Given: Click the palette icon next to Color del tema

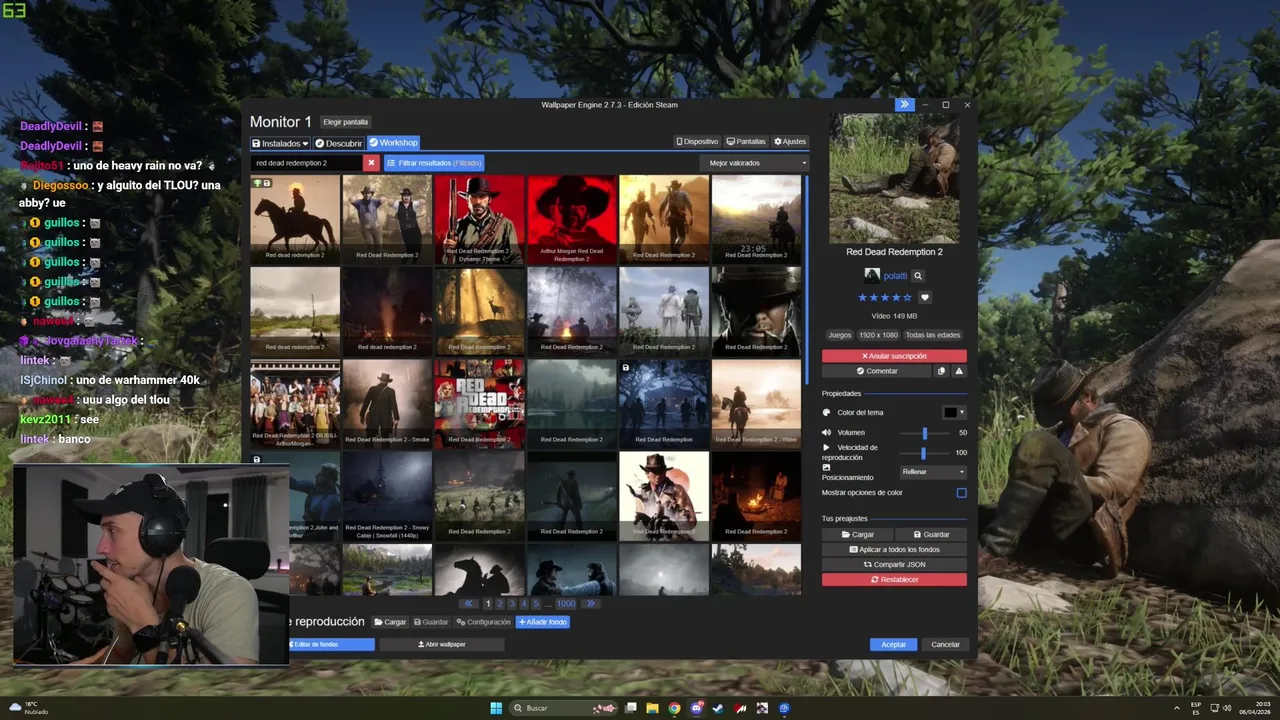Looking at the screenshot, I should pos(827,412).
